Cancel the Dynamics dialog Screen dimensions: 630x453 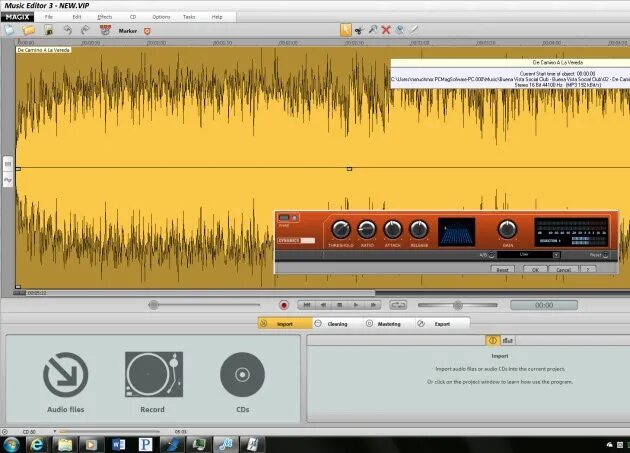point(563,269)
